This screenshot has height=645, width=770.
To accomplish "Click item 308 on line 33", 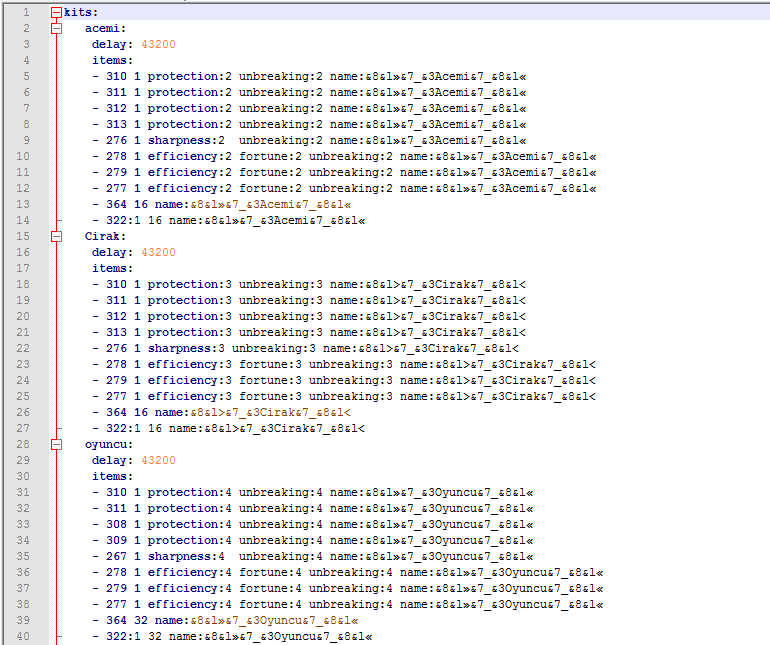I will point(116,525).
